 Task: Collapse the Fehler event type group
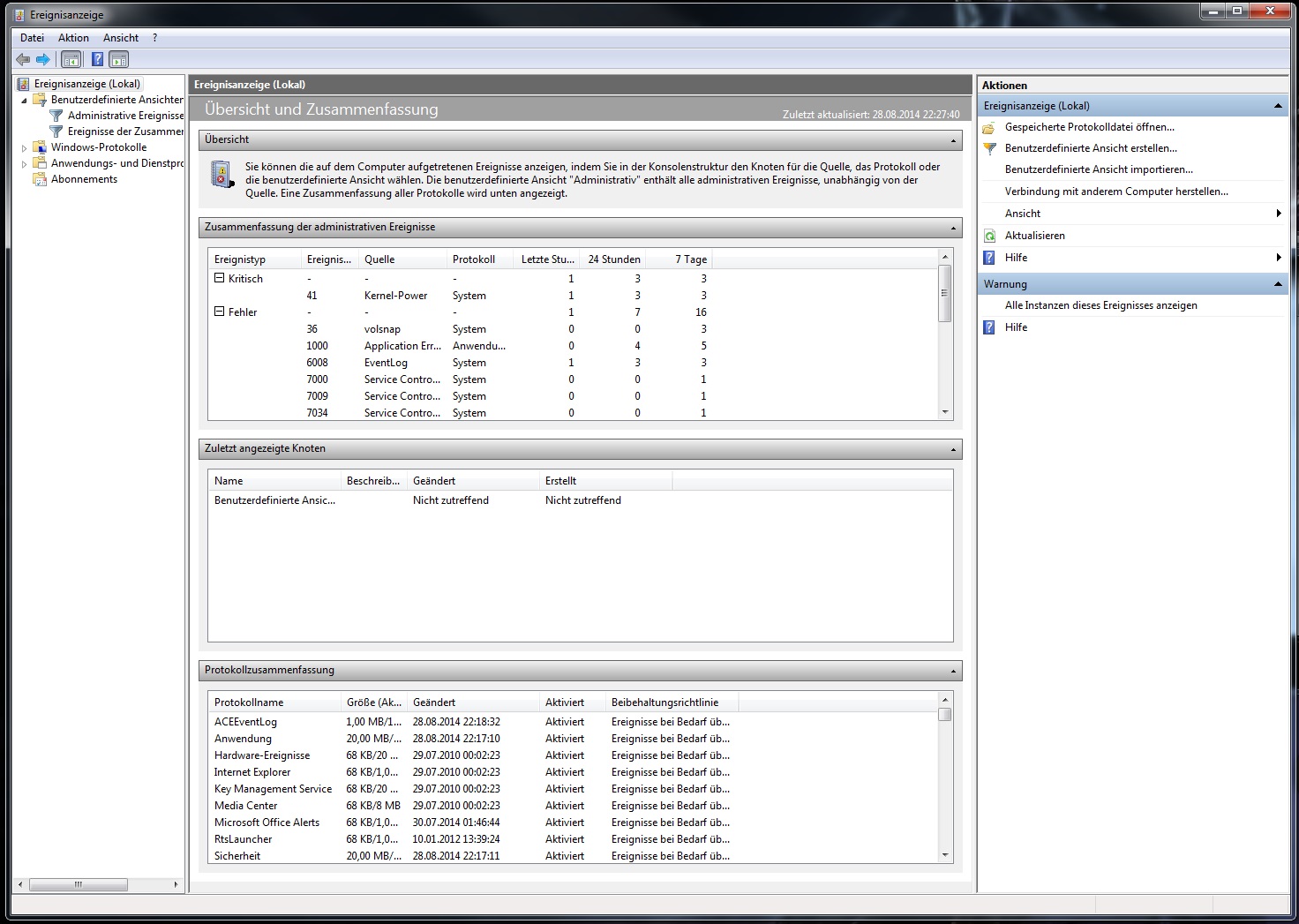pyautogui.click(x=220, y=312)
